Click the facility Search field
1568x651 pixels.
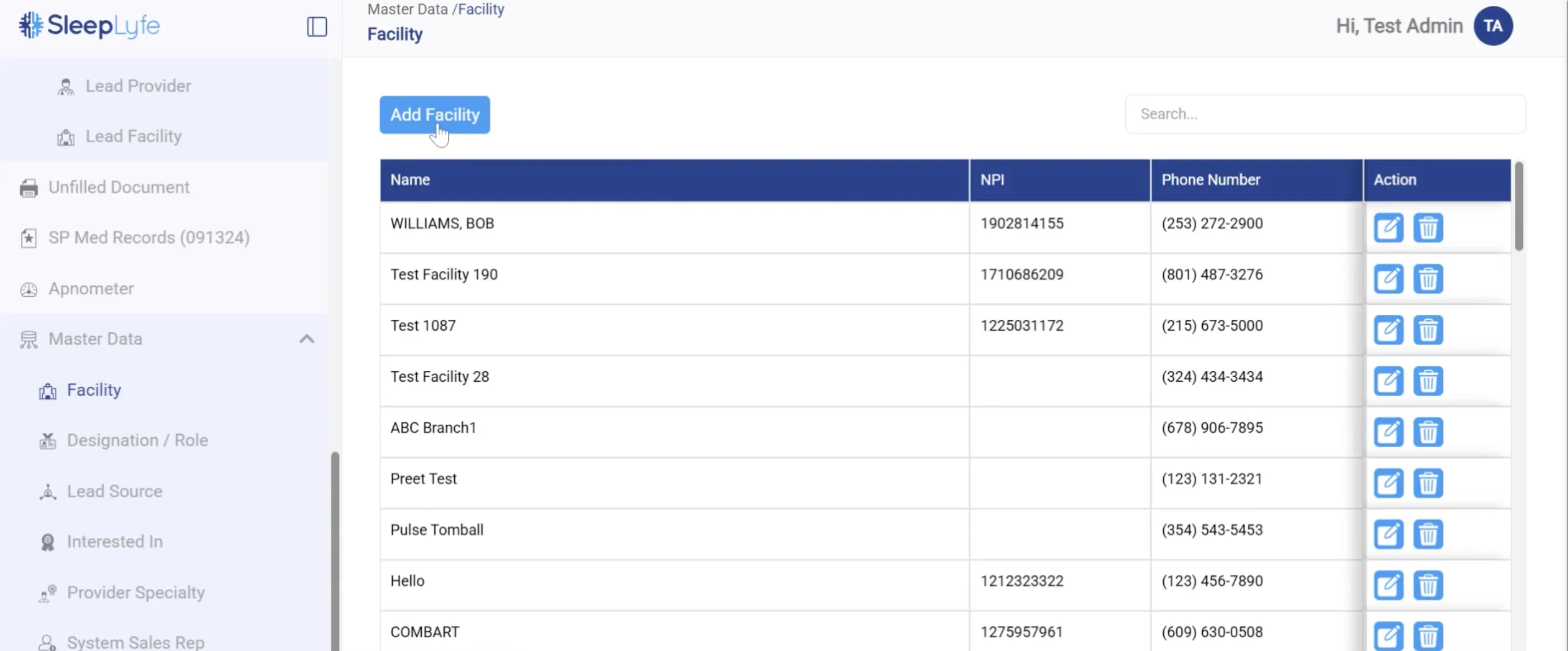click(1325, 114)
